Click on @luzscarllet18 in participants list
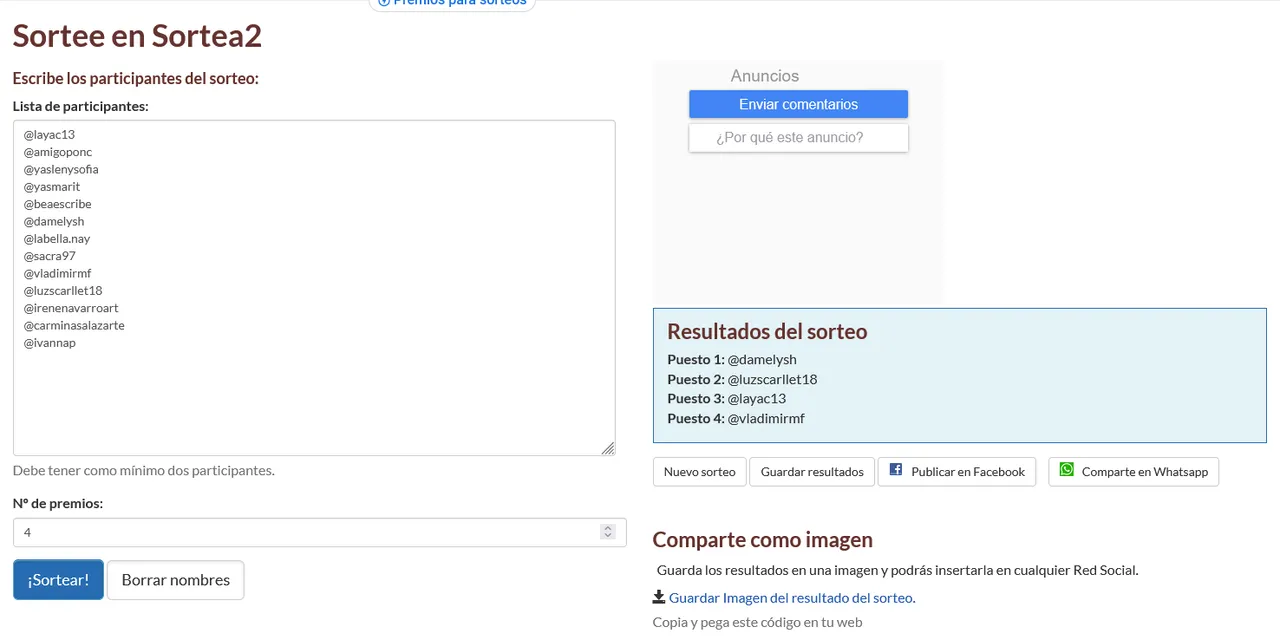This screenshot has height=640, width=1280. [63, 291]
